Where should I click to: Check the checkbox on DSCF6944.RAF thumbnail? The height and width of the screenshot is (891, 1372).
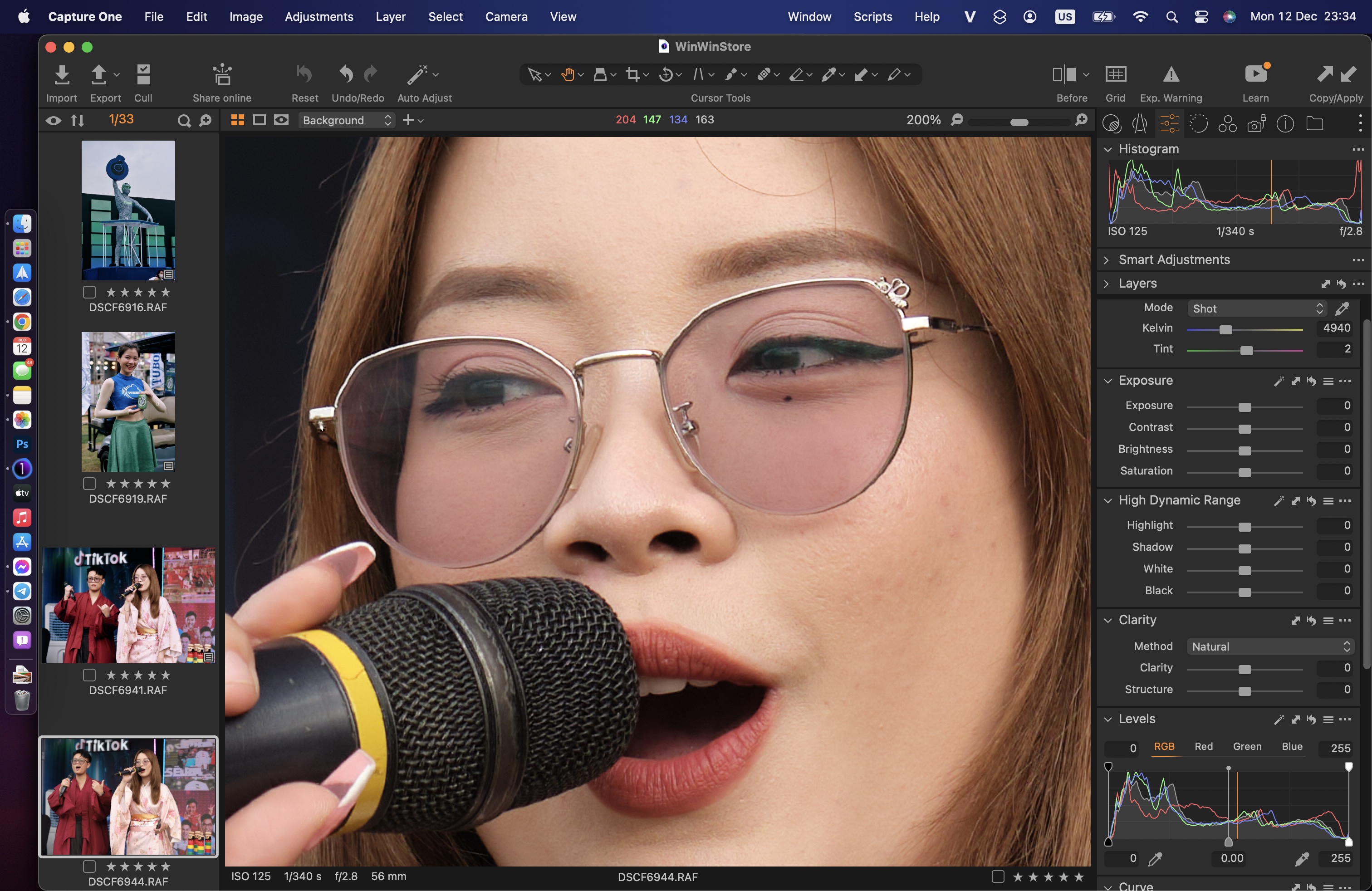[88, 866]
